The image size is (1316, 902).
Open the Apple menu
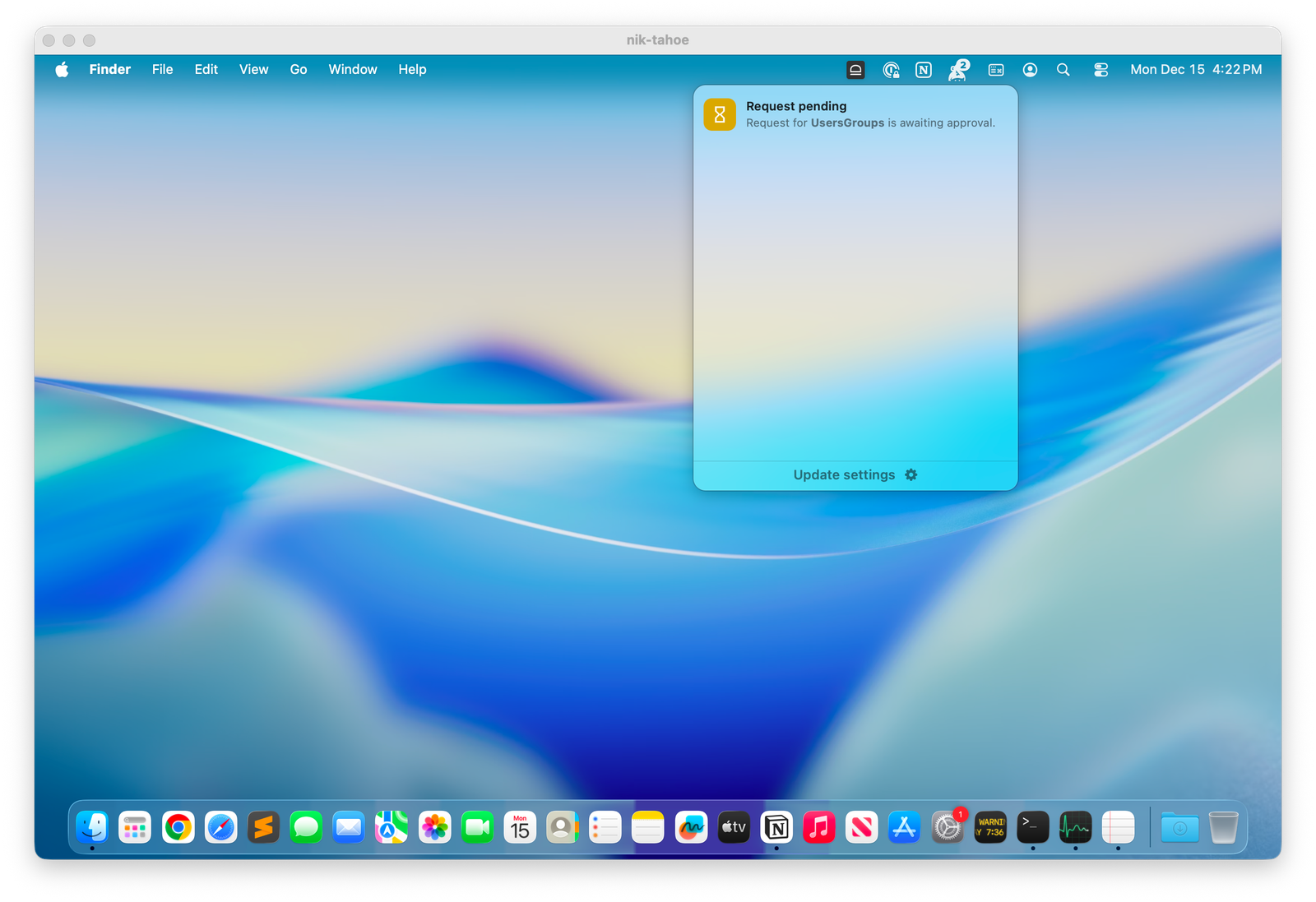62,70
